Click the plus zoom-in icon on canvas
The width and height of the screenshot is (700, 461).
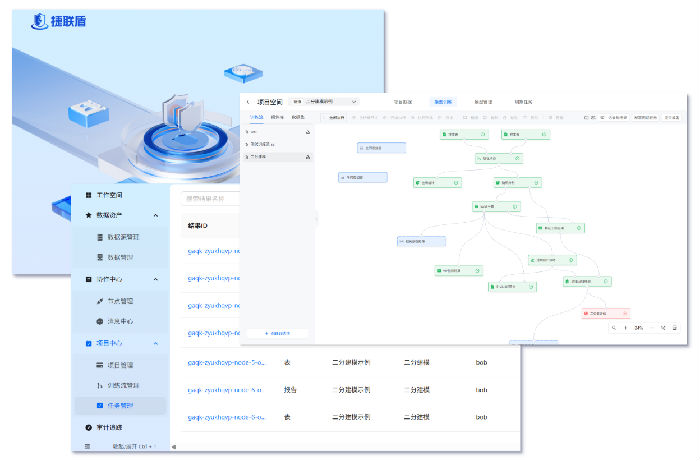(627, 327)
